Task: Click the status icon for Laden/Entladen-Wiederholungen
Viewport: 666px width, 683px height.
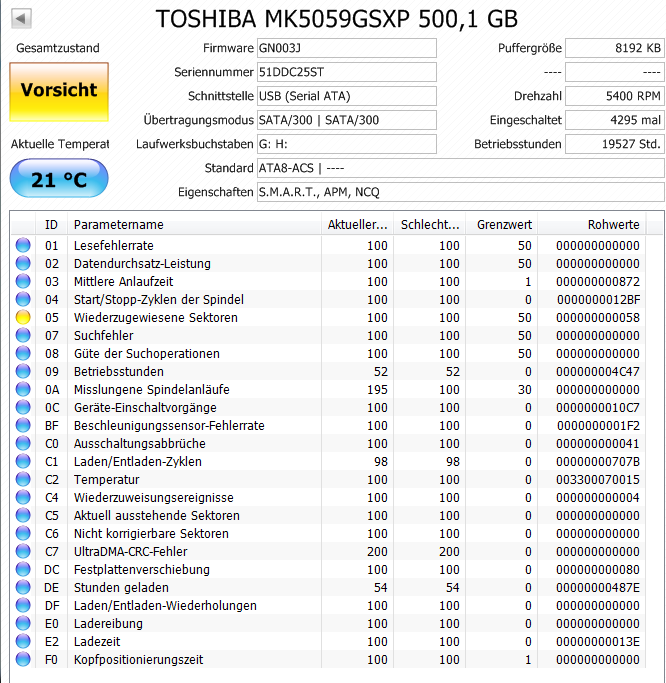Action: pyautogui.click(x=23, y=605)
